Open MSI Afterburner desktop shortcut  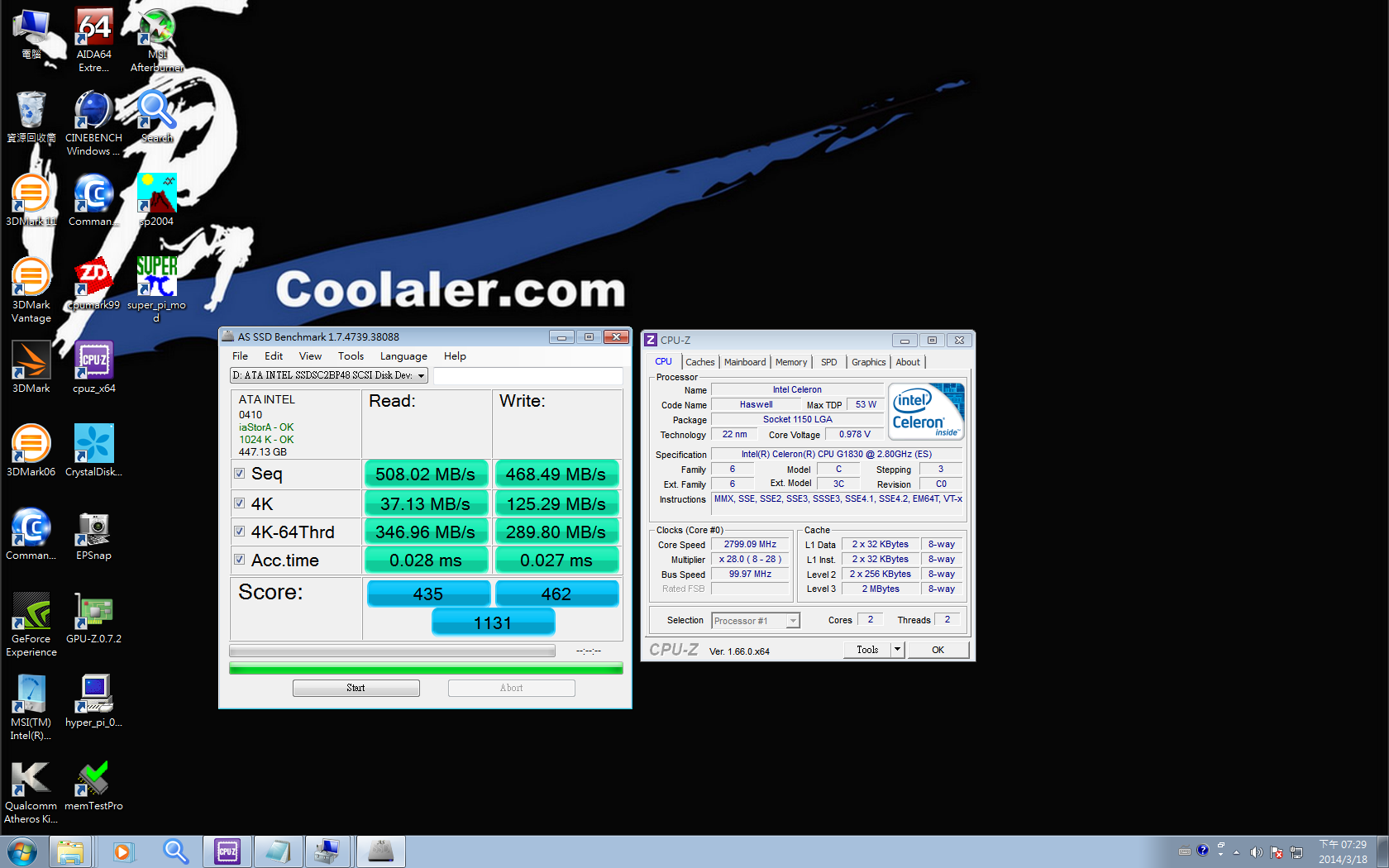coord(156,40)
